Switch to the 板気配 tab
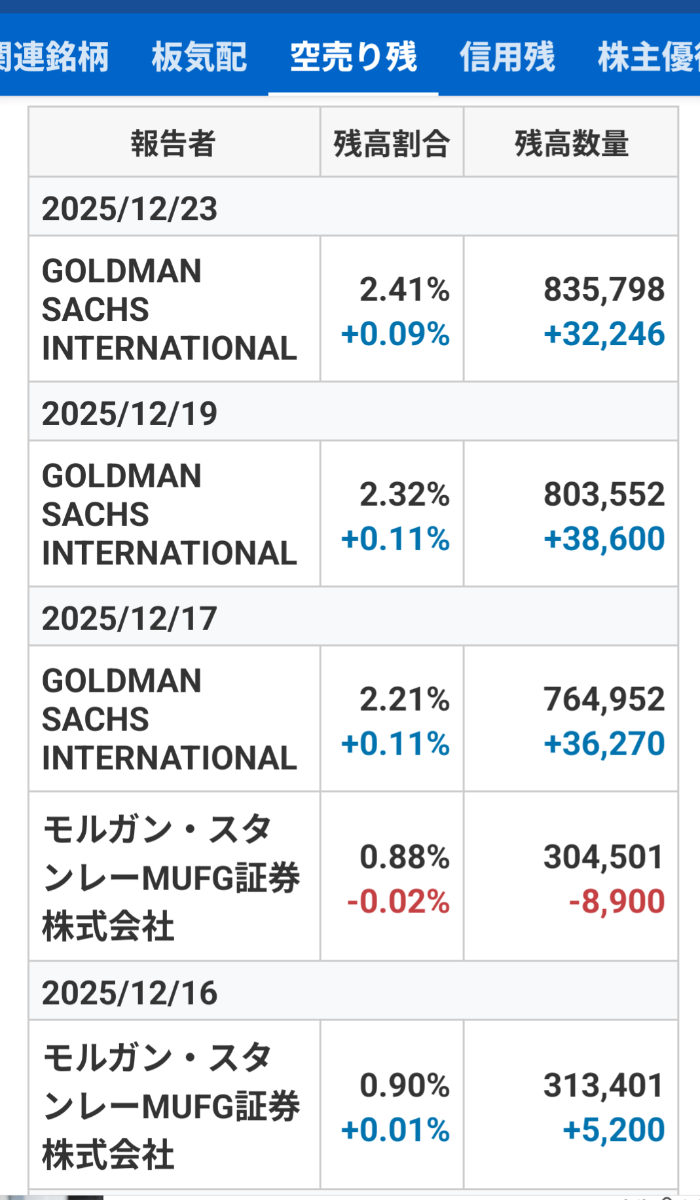 [199, 57]
